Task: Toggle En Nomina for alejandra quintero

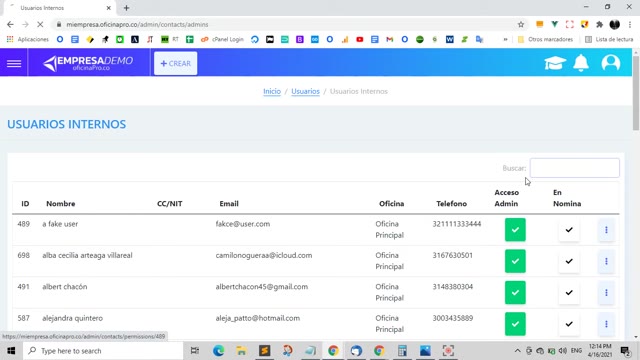Action: click(x=569, y=324)
